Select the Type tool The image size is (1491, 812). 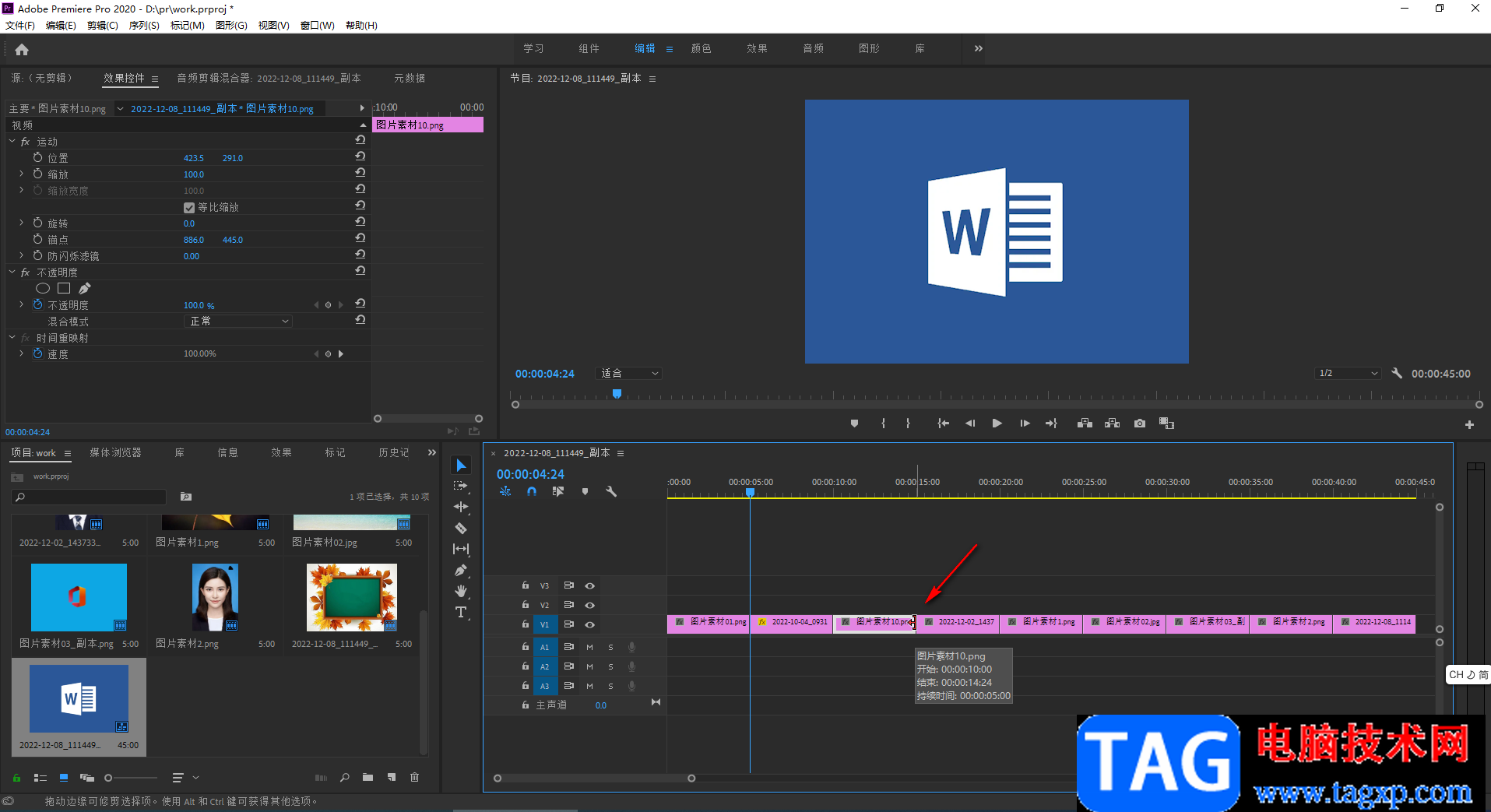tap(461, 612)
